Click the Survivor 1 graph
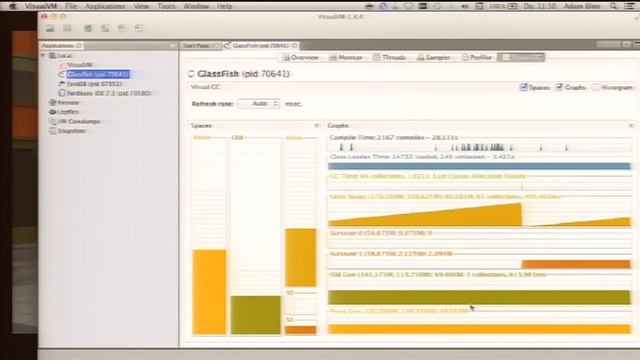 (480, 264)
